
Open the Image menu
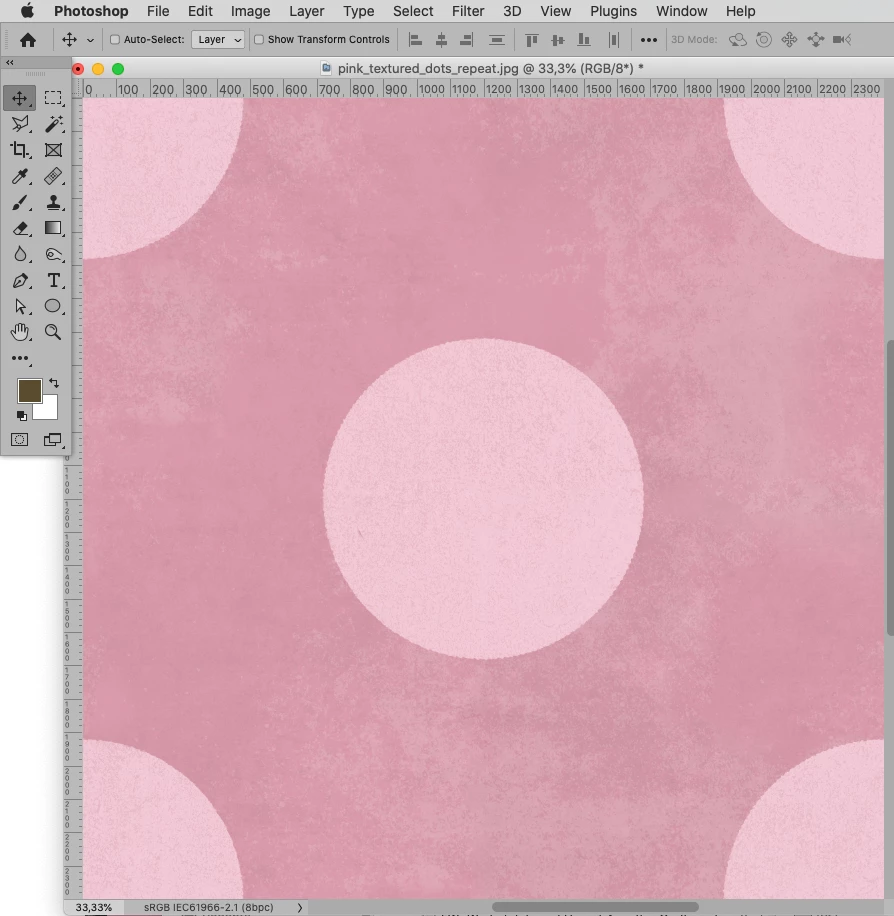250,11
